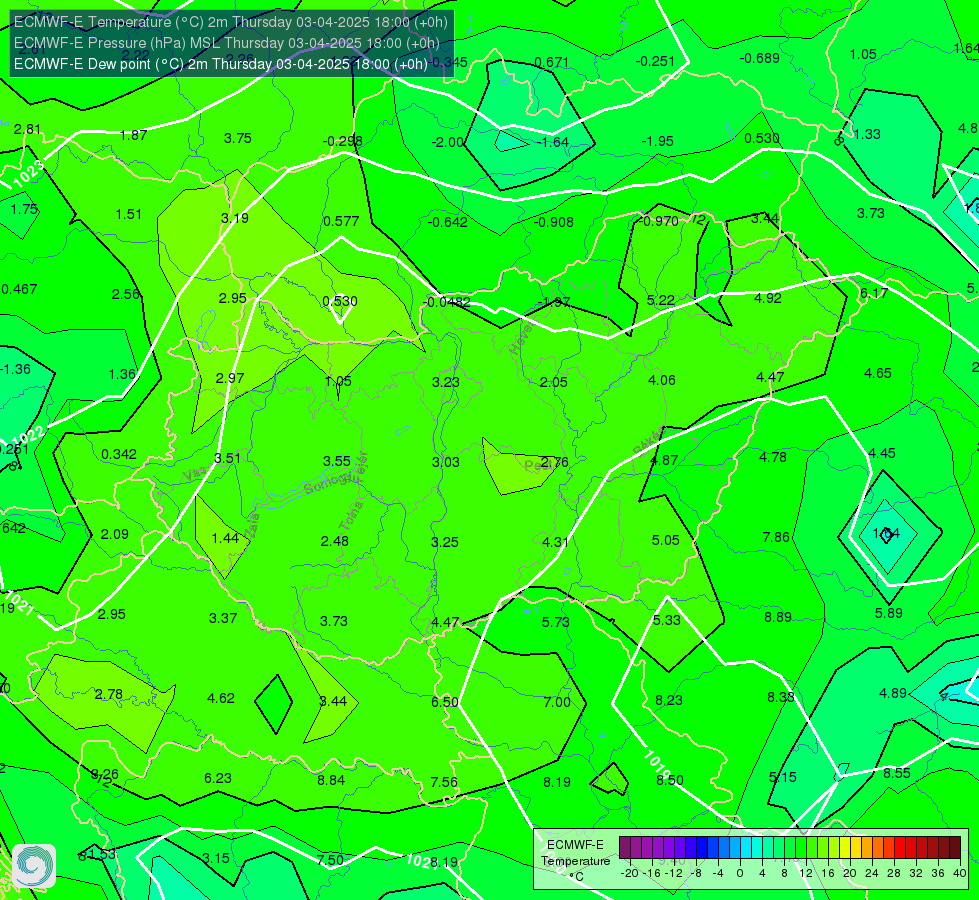Click the Zala county label

(x=252, y=526)
